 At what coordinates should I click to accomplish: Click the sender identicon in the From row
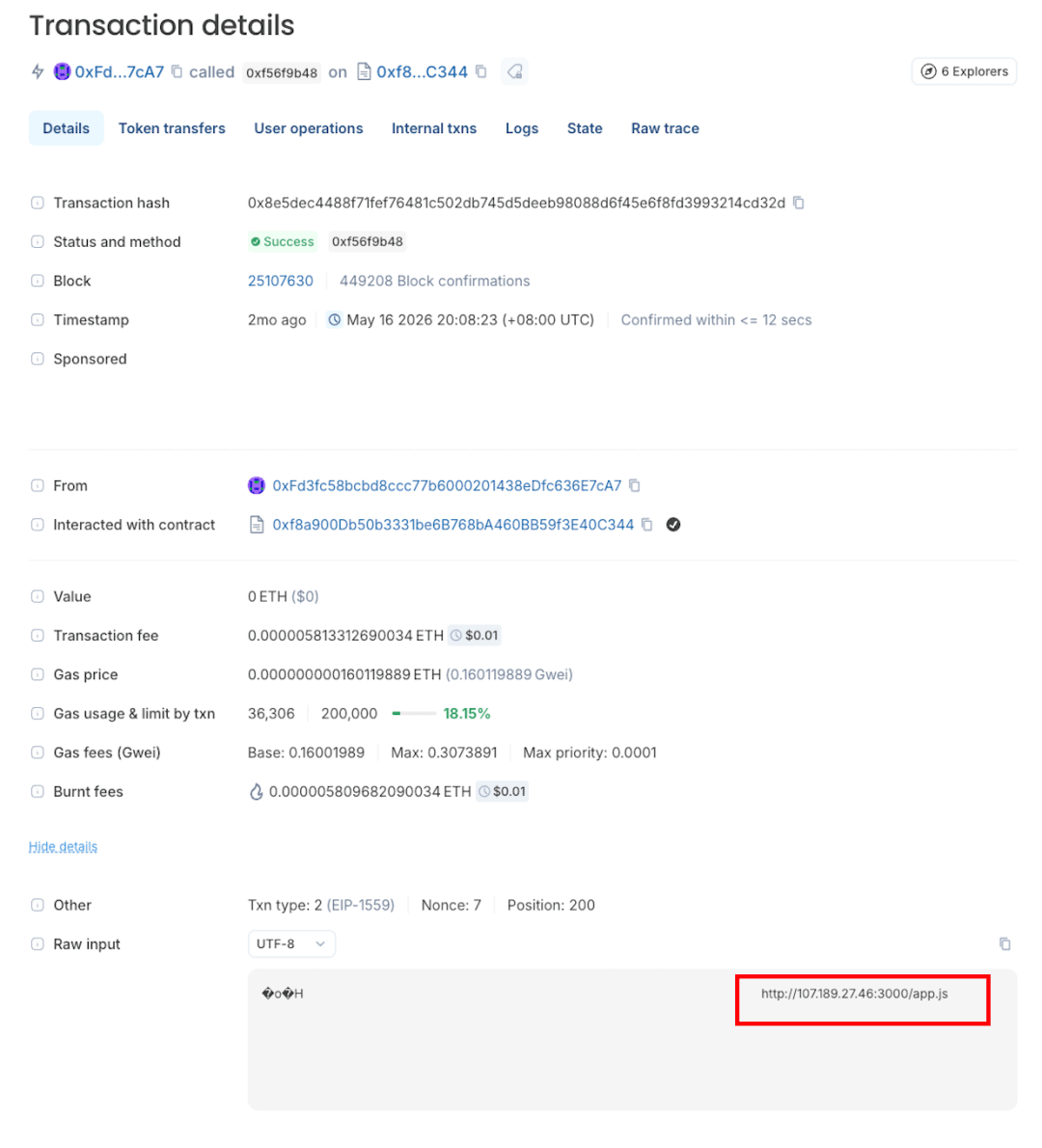pyautogui.click(x=257, y=485)
